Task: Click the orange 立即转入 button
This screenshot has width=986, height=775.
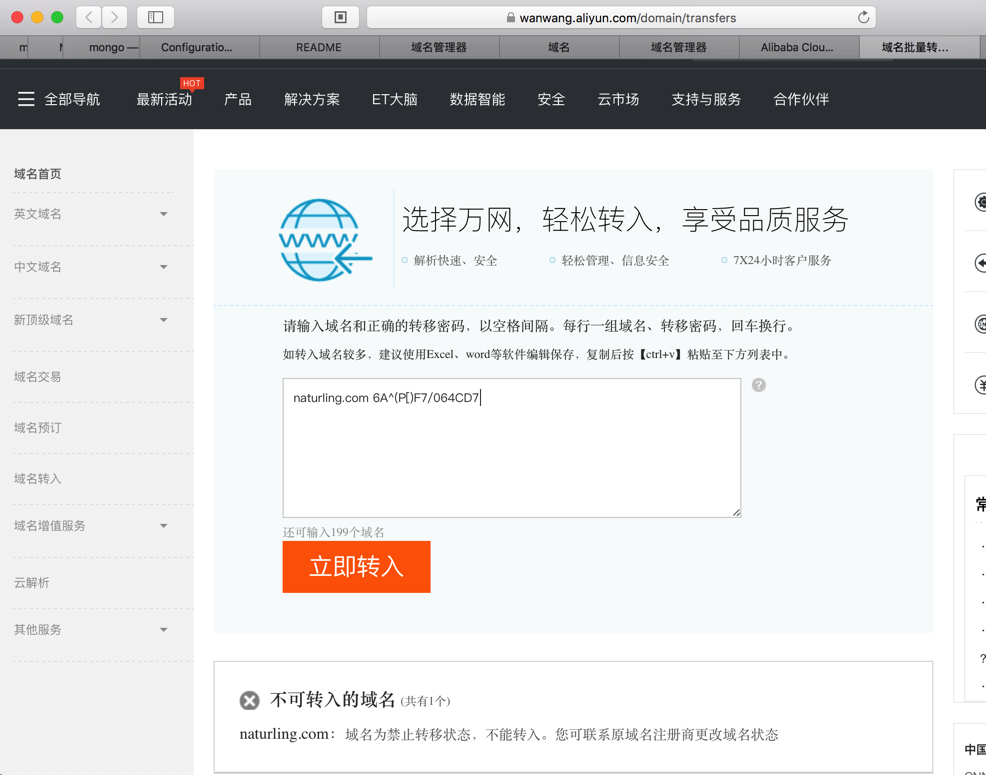Action: click(x=357, y=567)
